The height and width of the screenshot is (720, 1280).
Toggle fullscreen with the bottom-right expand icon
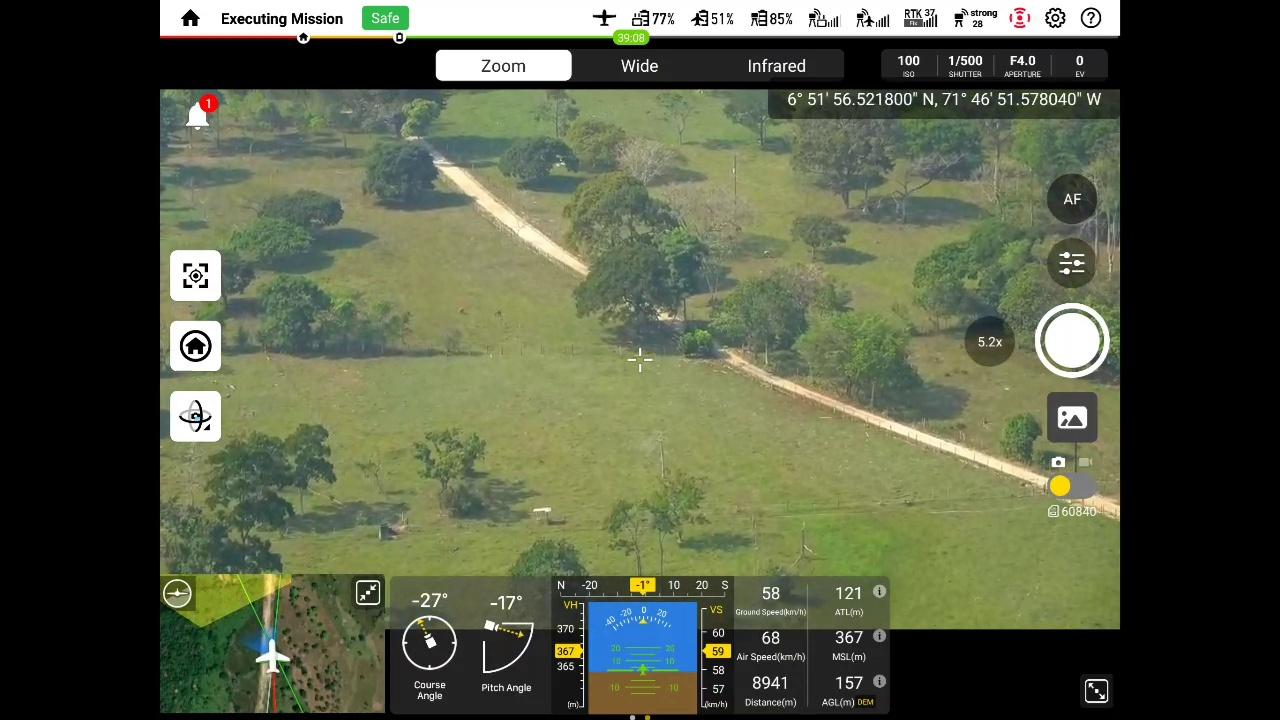(x=1096, y=691)
